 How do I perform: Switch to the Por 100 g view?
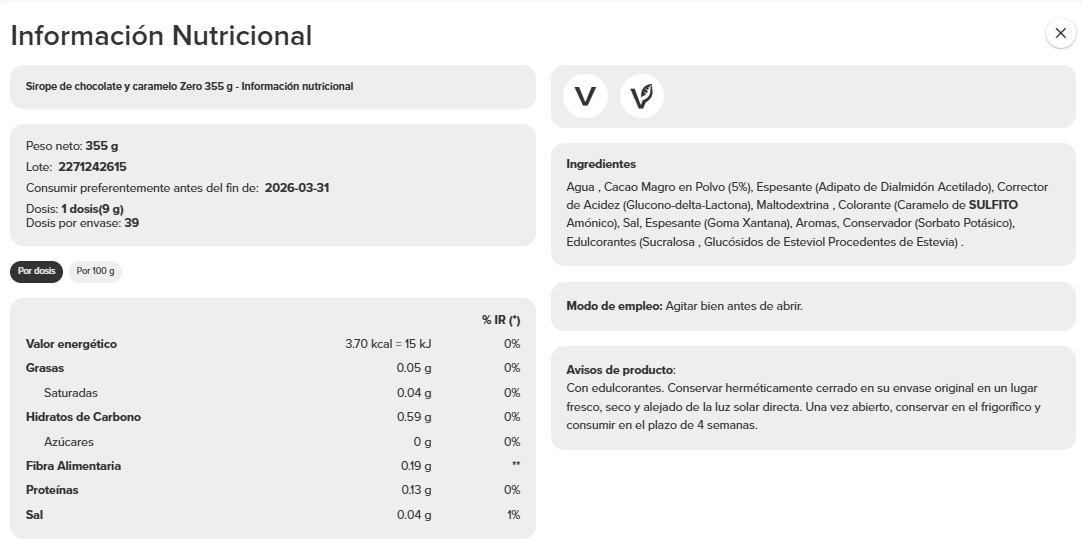click(95, 271)
